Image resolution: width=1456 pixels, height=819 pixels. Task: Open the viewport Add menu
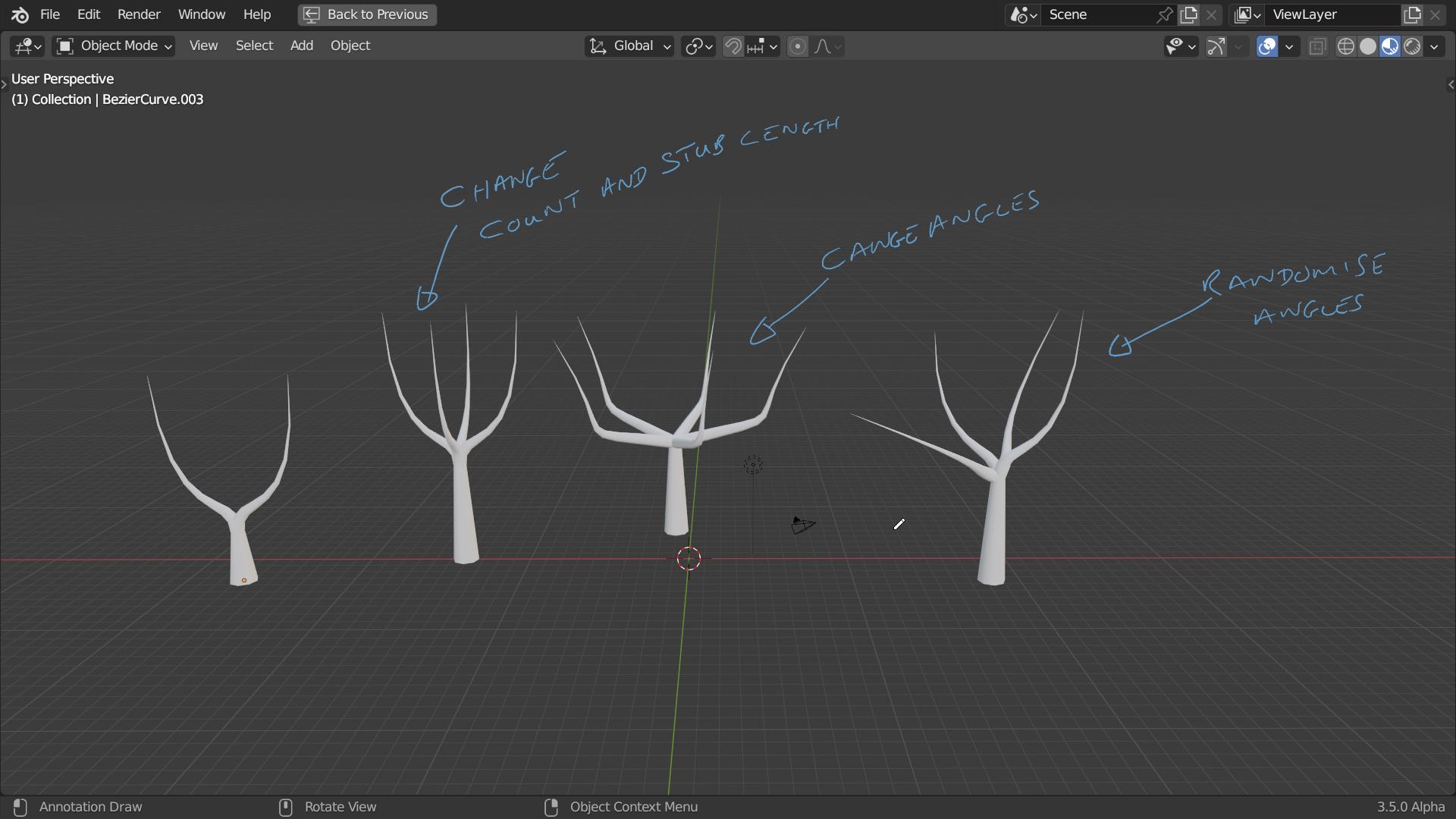click(x=301, y=45)
